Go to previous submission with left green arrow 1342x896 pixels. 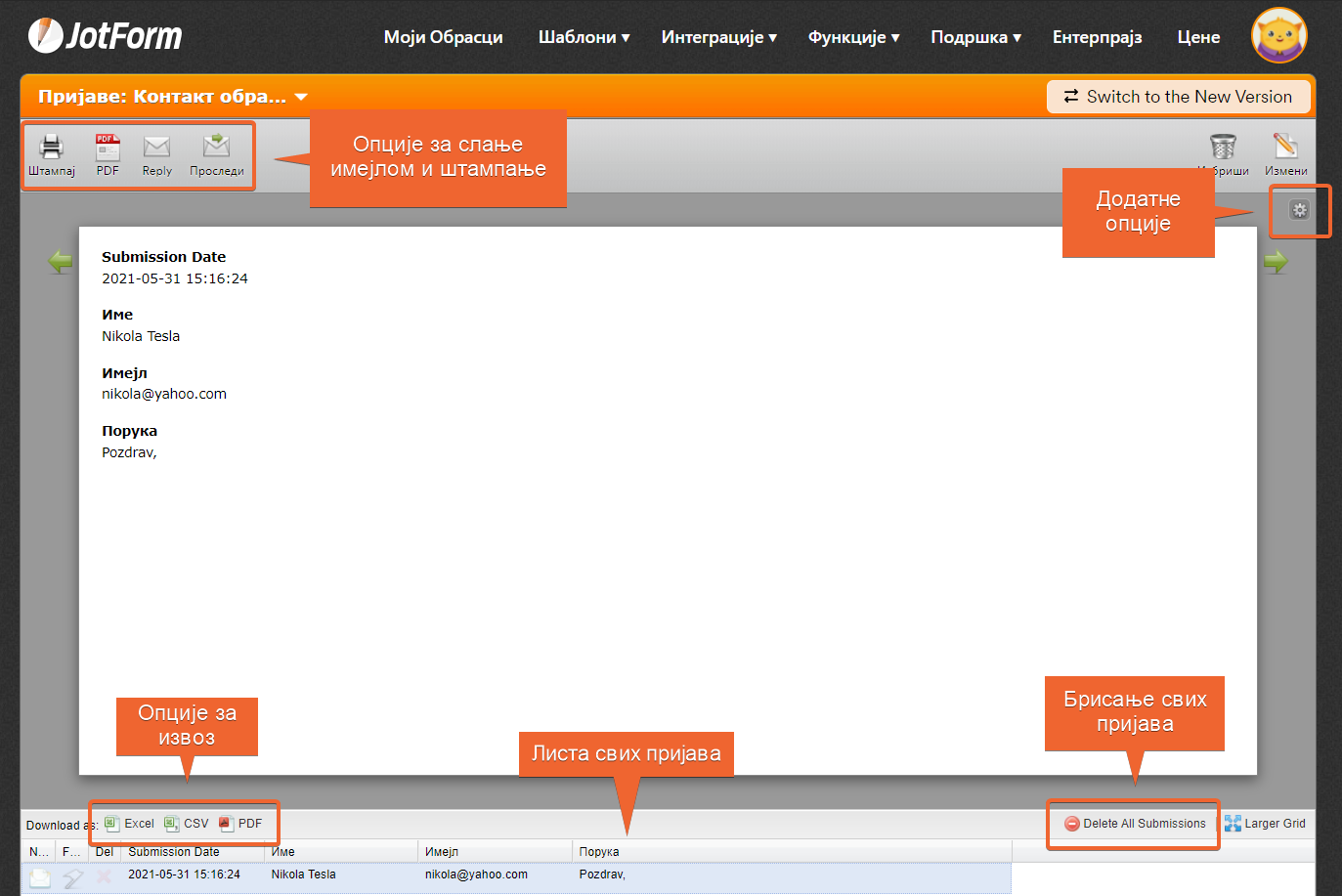61,262
